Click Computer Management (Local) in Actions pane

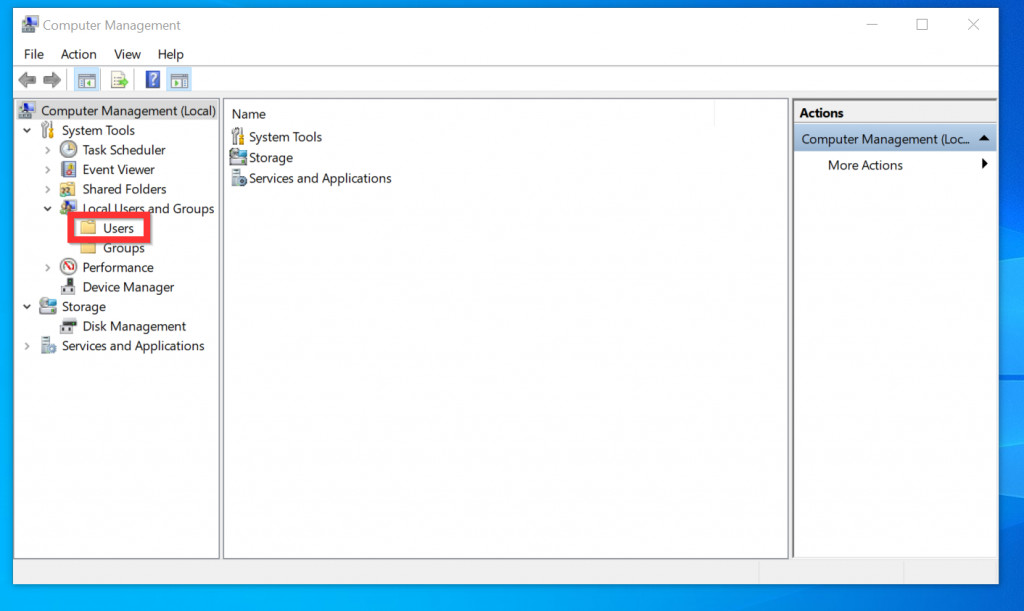click(884, 138)
